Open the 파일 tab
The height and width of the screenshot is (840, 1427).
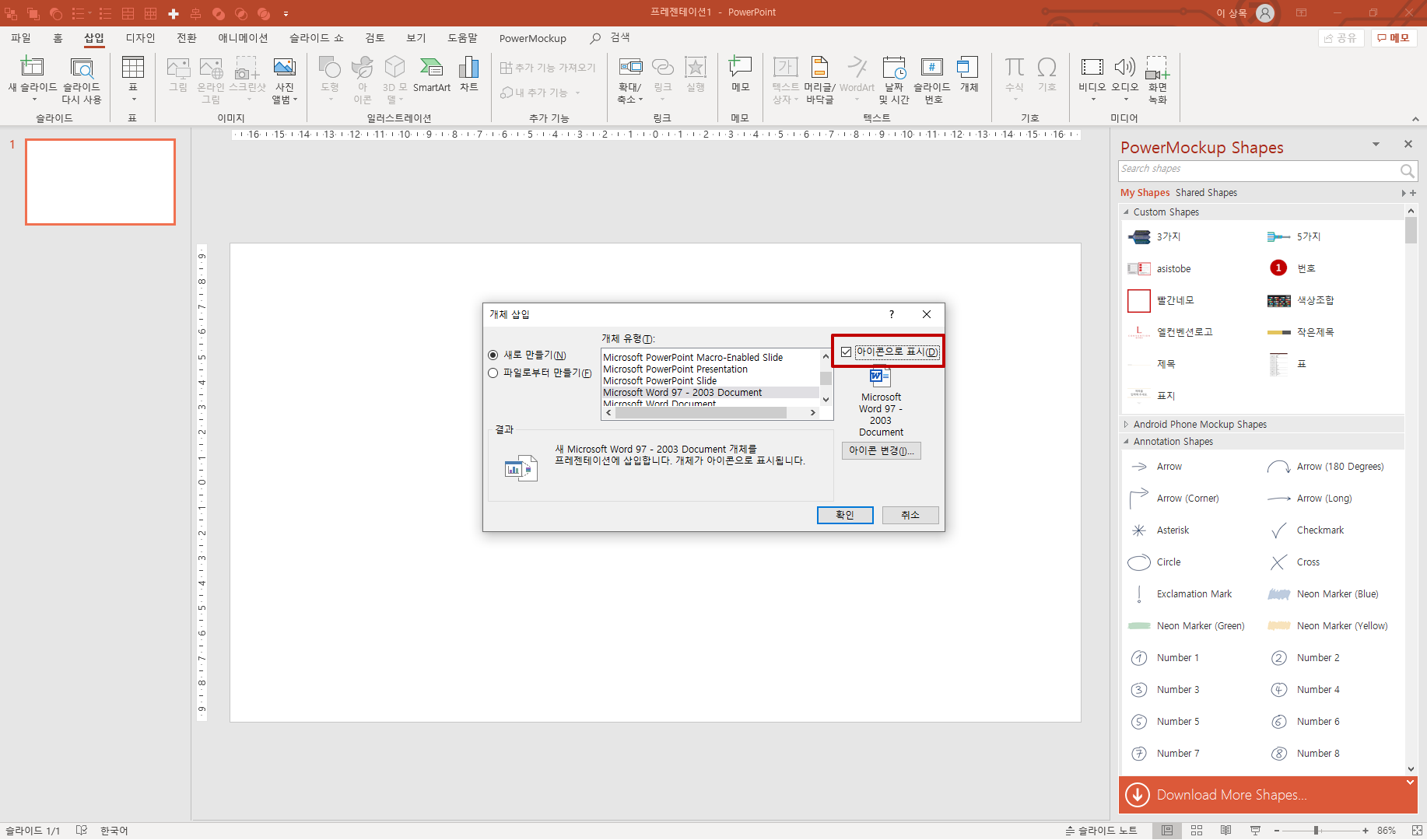click(21, 38)
